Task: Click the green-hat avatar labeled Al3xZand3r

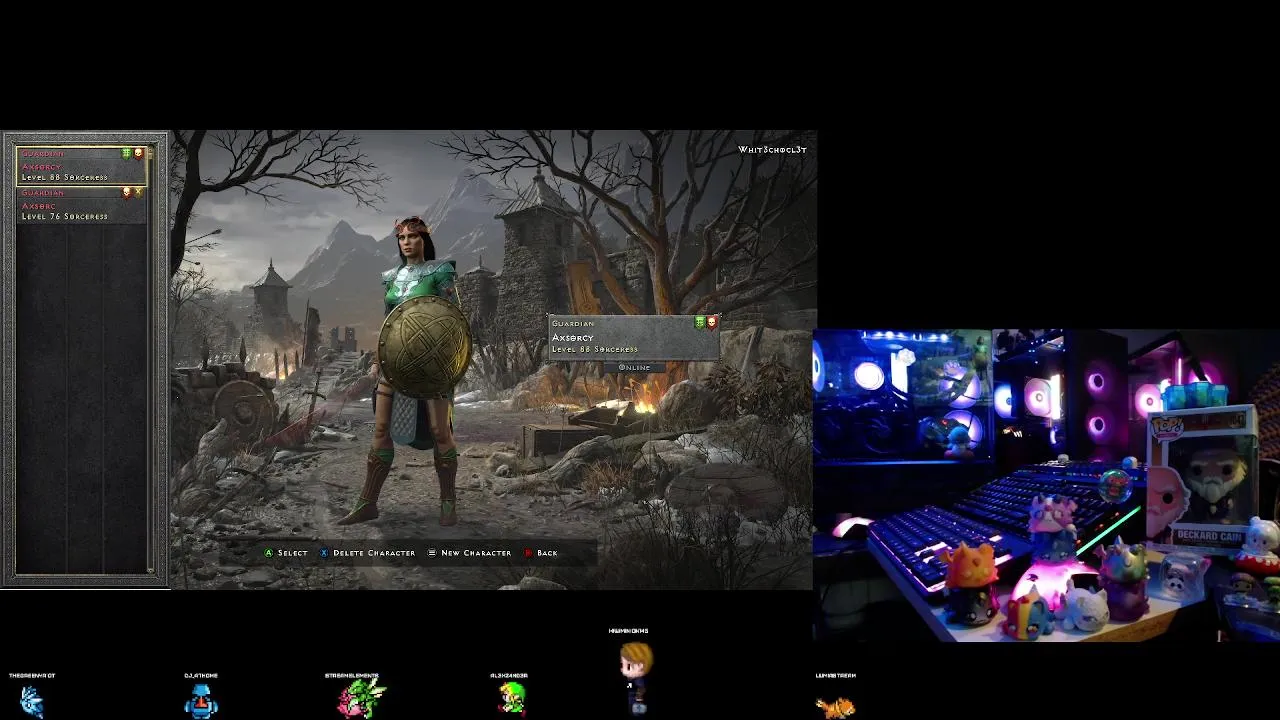Action: pos(512,698)
